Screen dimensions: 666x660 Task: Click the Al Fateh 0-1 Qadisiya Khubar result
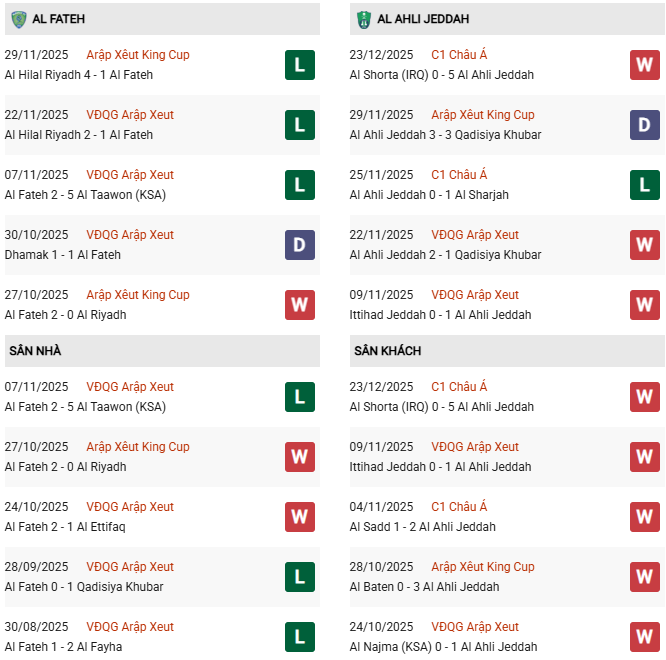point(84,587)
